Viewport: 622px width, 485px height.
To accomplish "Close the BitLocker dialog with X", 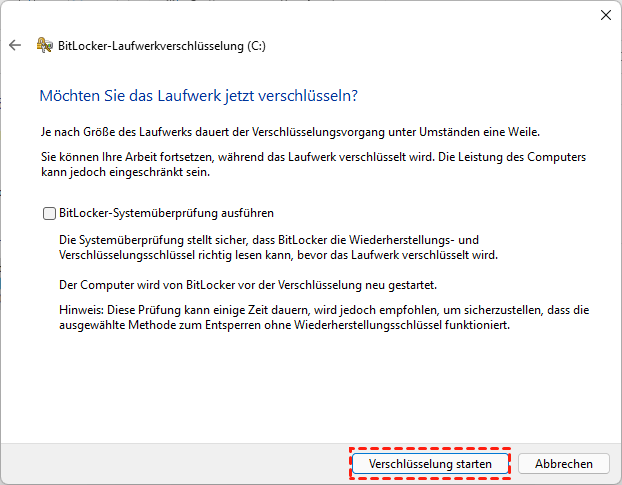I will [605, 15].
